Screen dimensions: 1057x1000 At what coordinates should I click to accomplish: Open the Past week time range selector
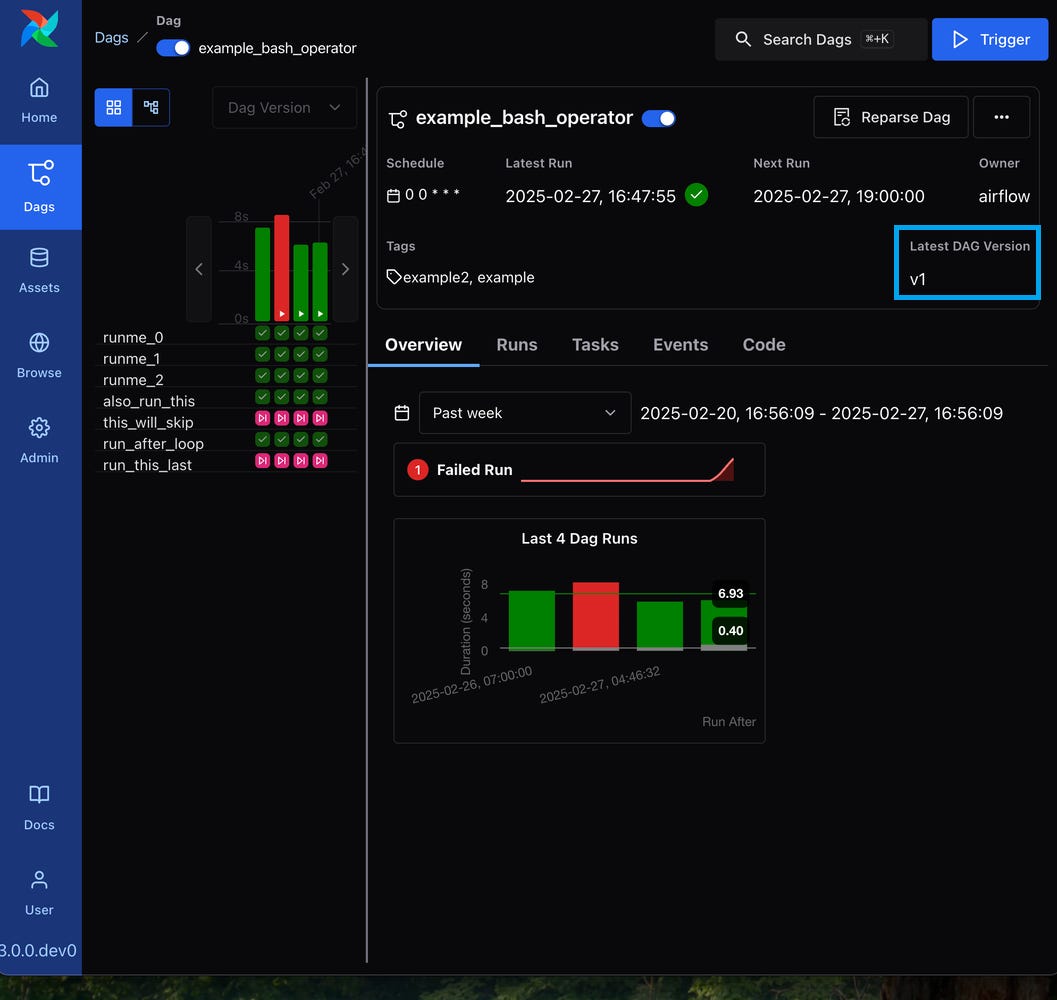524,412
